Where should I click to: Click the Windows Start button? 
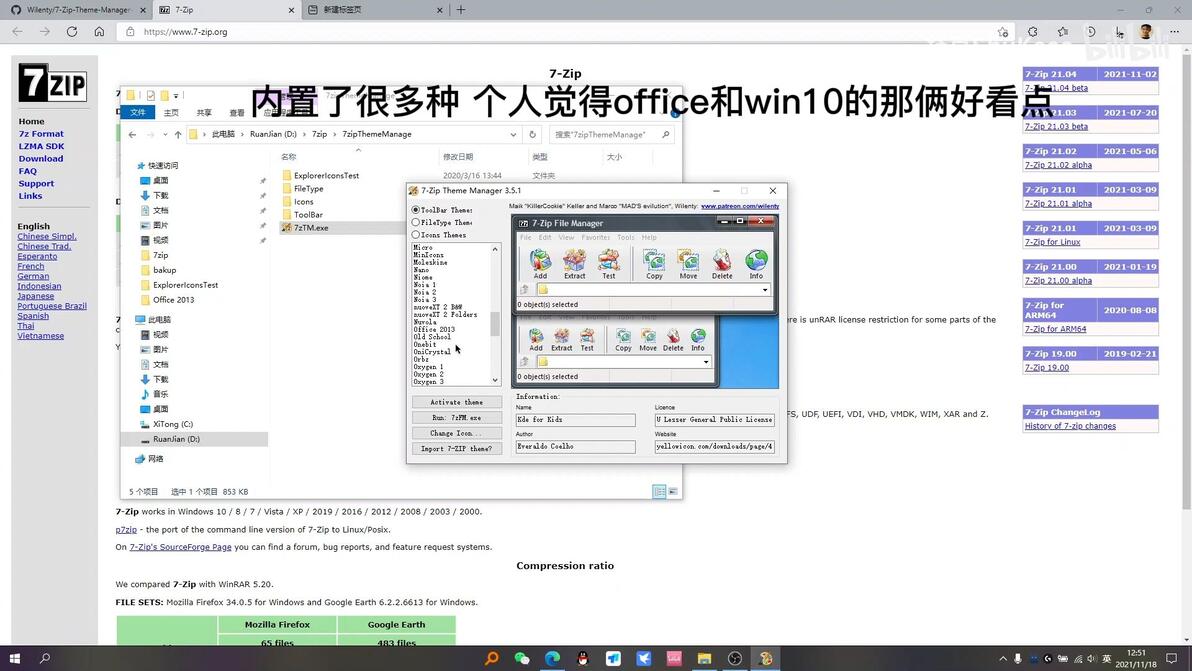pos(14,658)
